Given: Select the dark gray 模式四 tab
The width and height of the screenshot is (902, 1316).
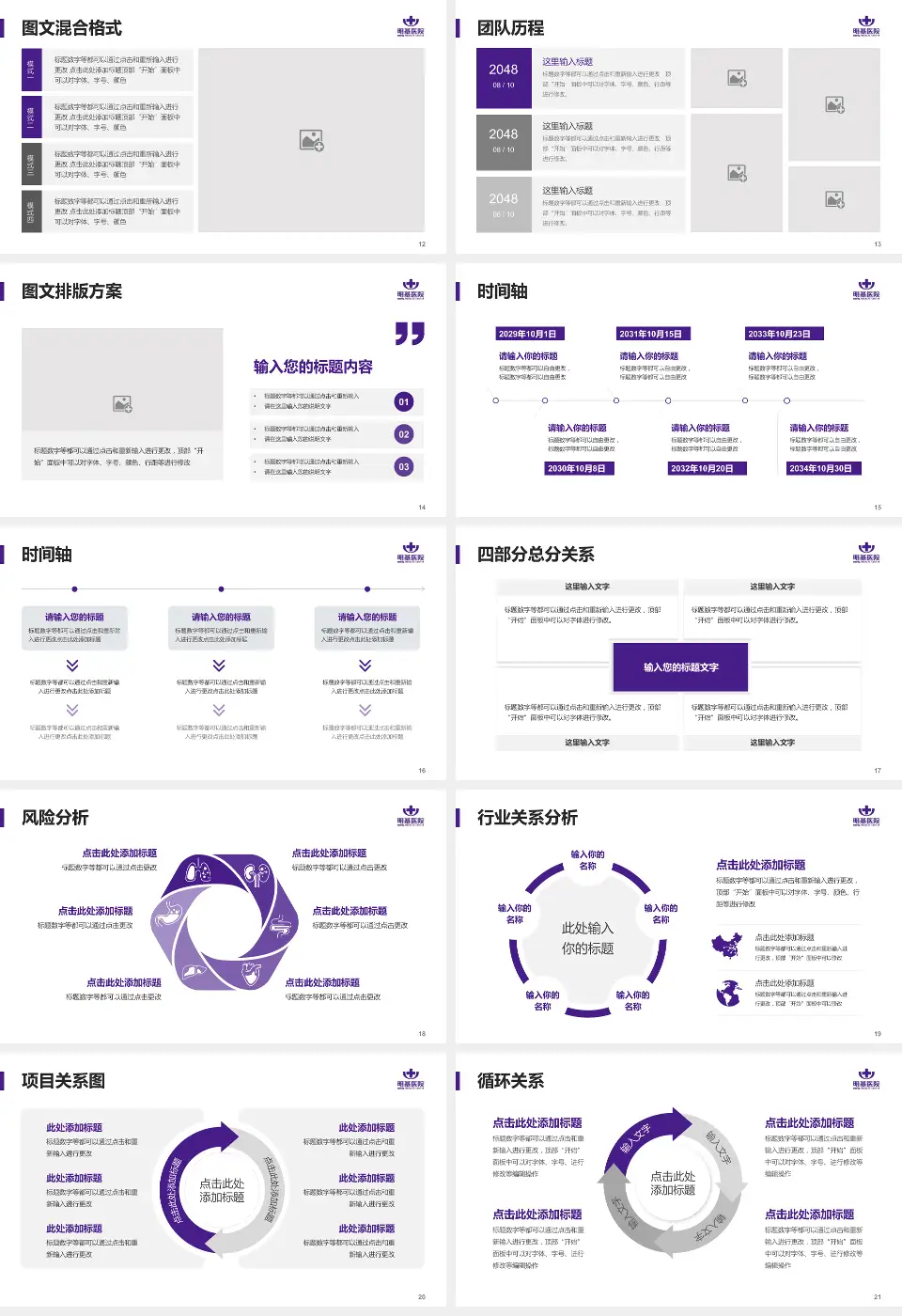Looking at the screenshot, I should pyautogui.click(x=31, y=211).
